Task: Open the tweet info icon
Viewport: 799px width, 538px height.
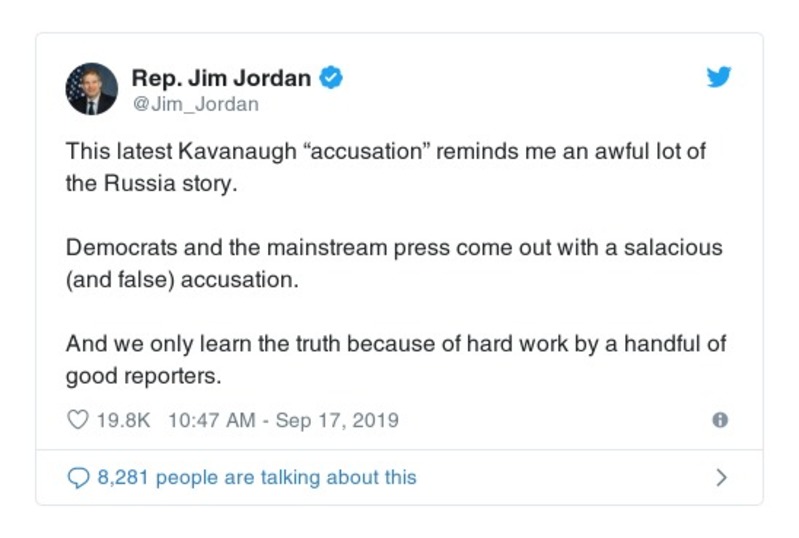Action: point(719,420)
